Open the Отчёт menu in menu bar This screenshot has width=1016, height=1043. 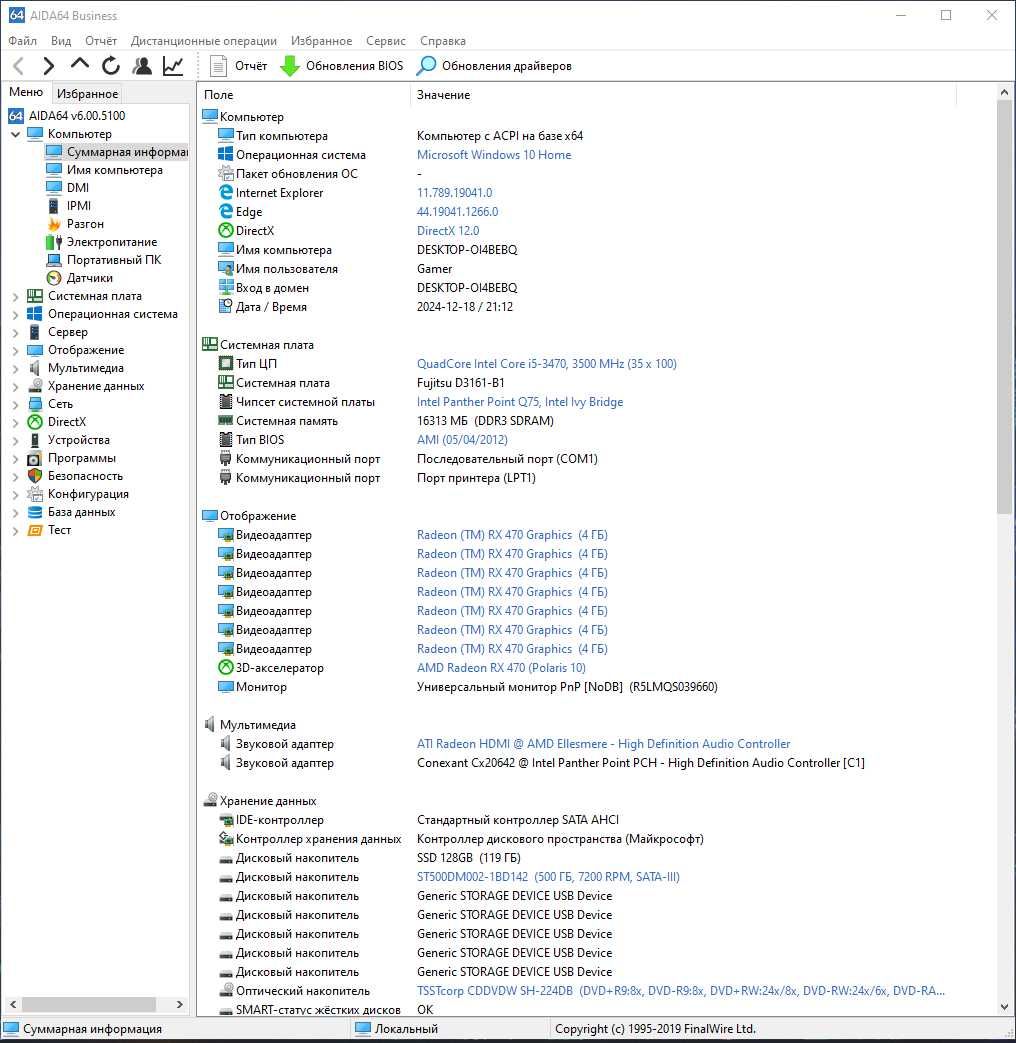[100, 41]
